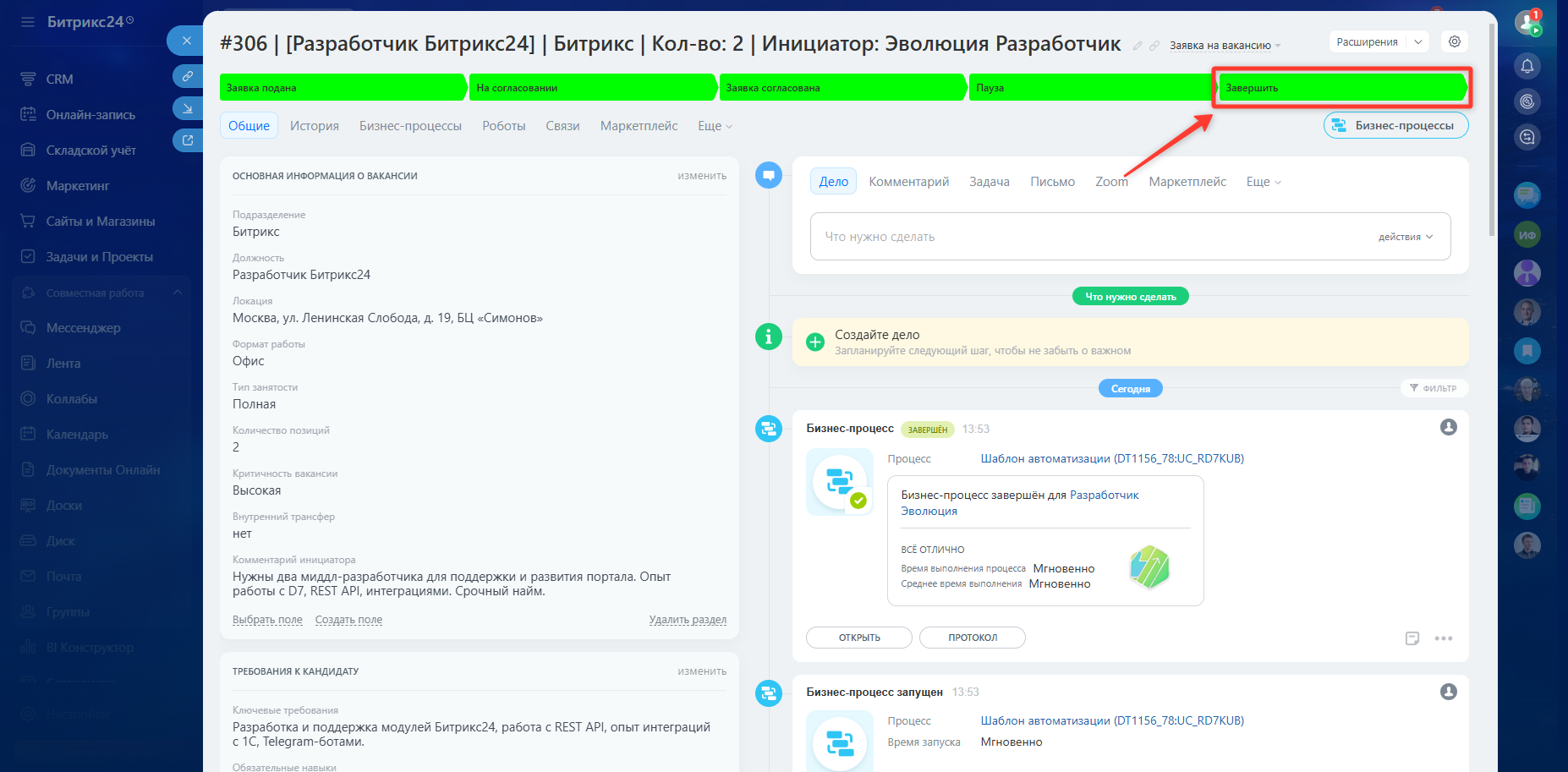Click the green info timeline icon

[x=768, y=337]
